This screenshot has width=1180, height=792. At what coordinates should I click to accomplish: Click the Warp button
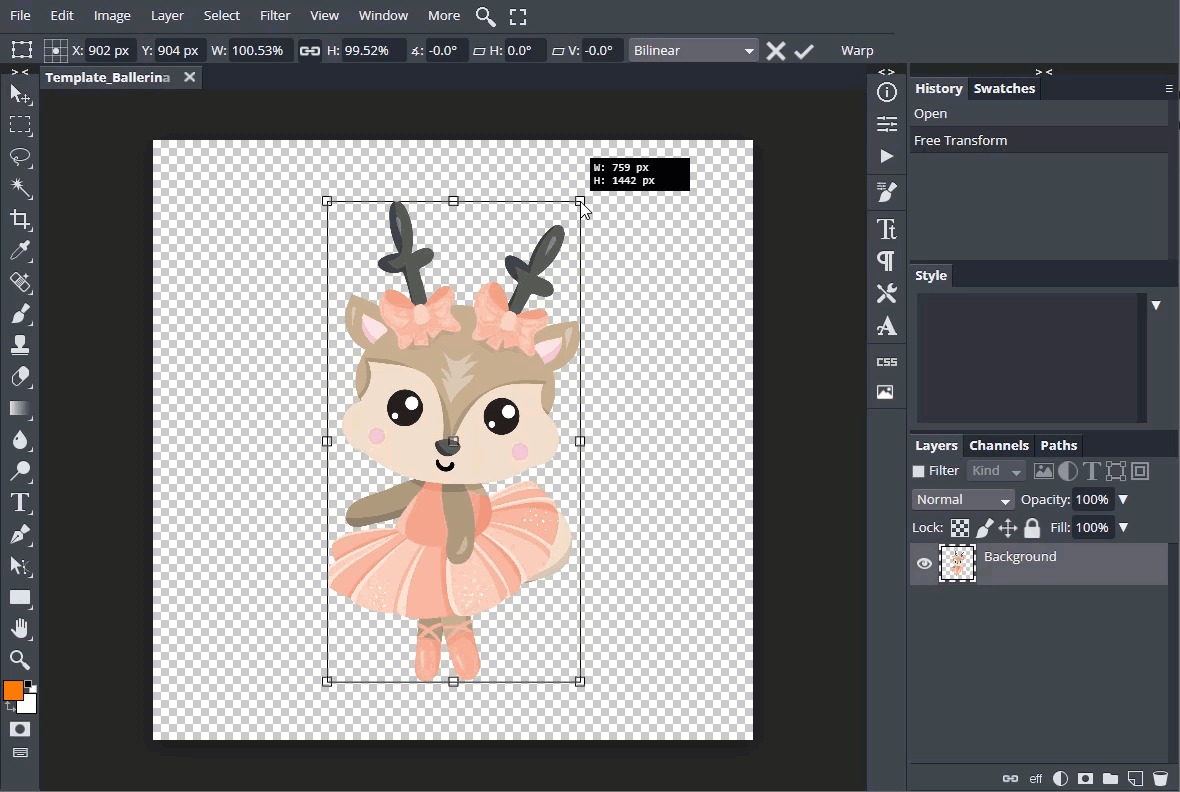(857, 51)
